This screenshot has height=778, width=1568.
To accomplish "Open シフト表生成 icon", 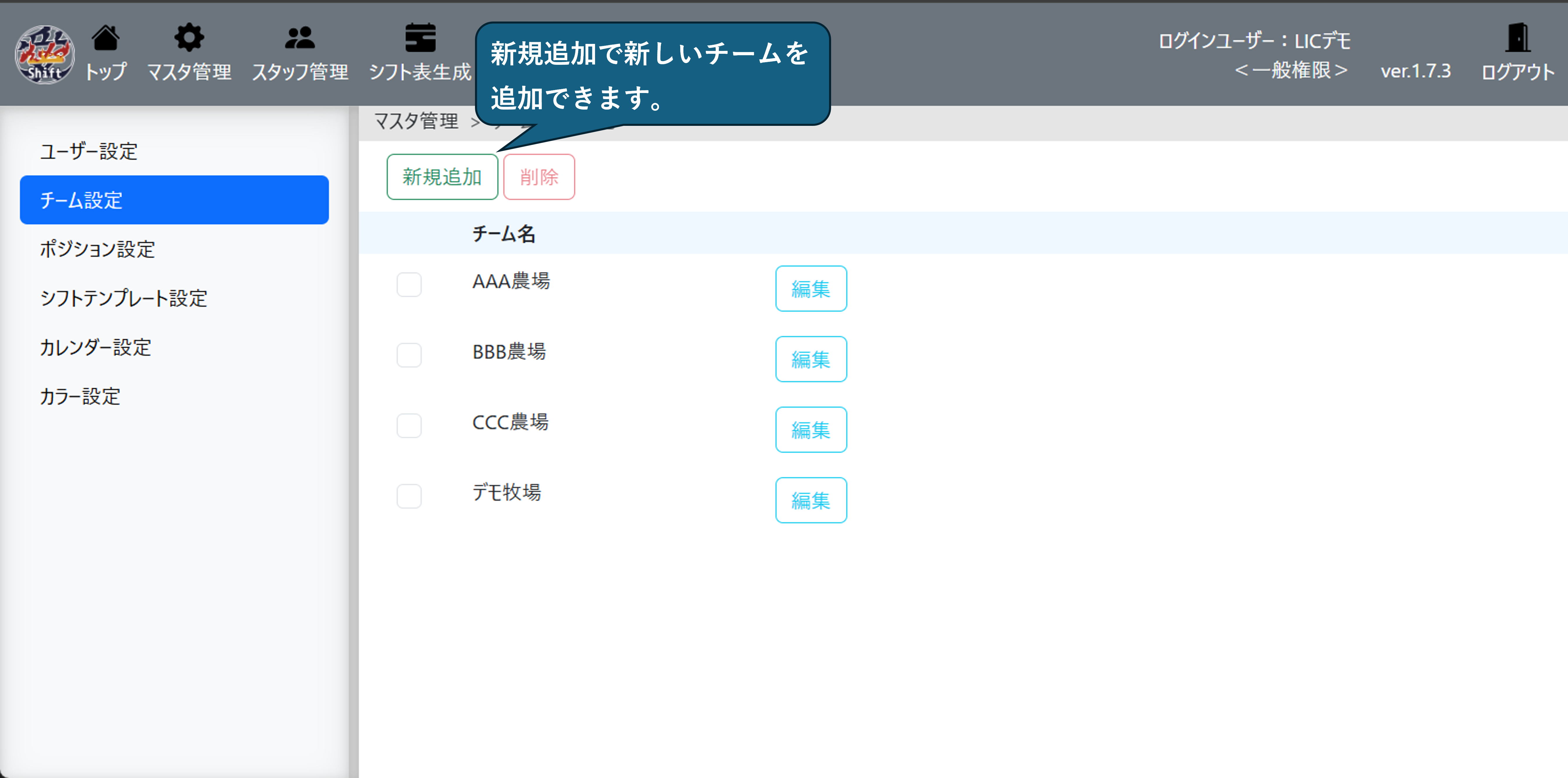I will (x=420, y=38).
